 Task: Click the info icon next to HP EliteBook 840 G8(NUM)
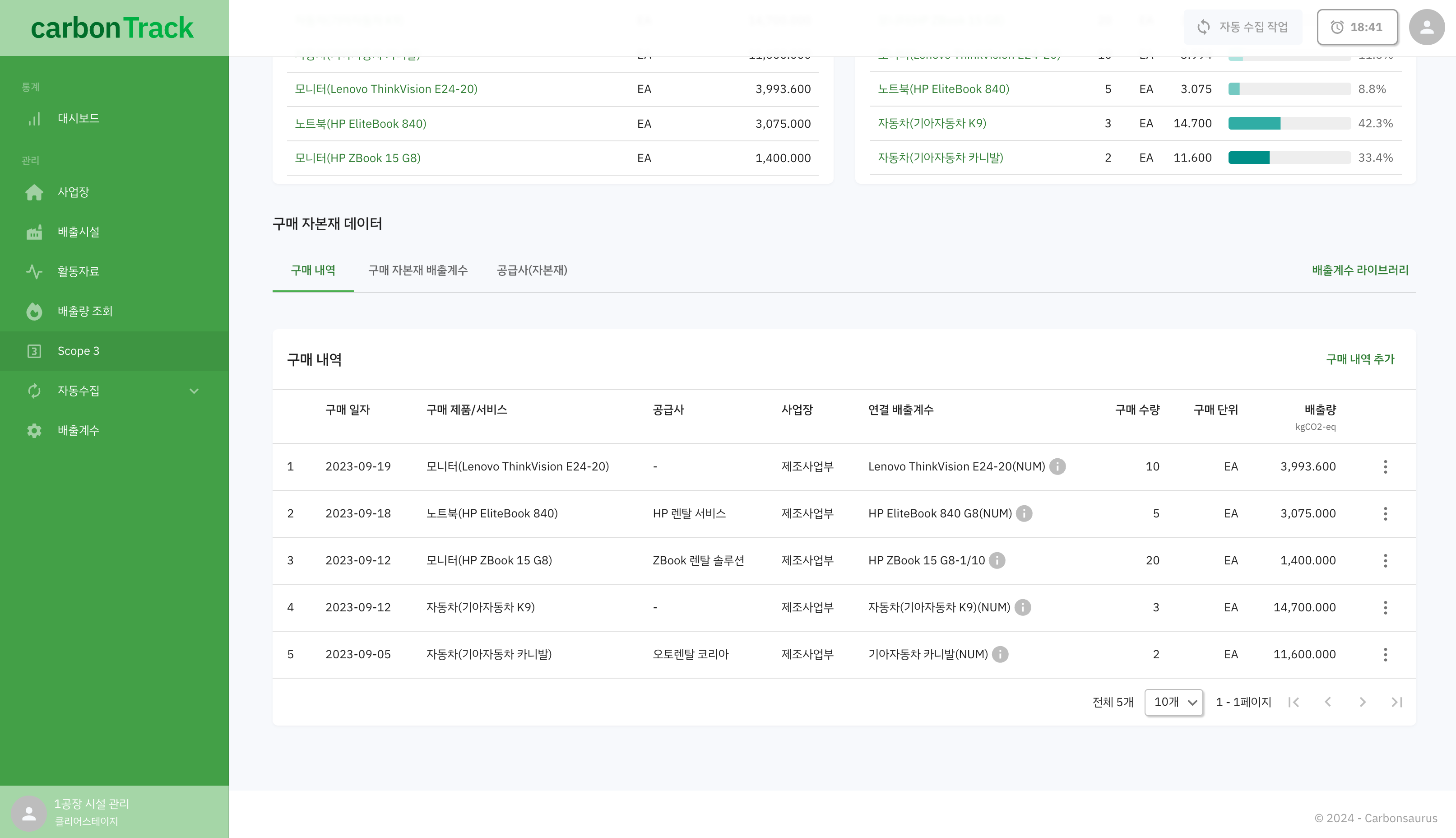tap(1024, 513)
